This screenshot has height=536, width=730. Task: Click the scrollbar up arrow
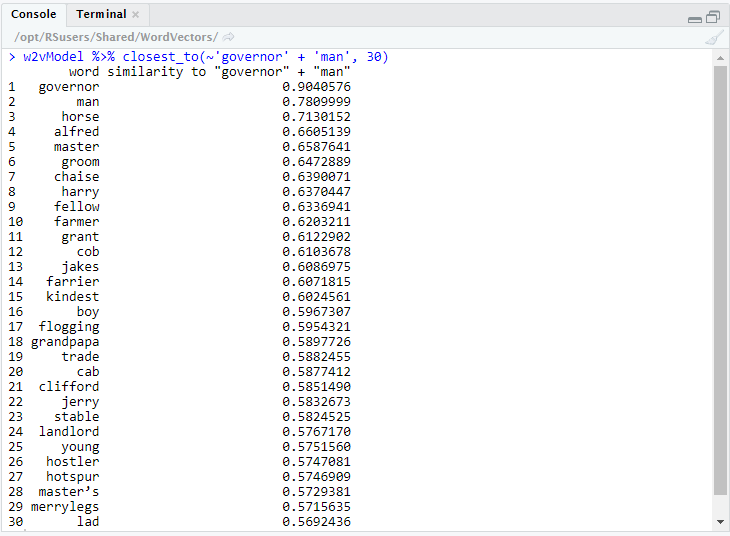(x=720, y=59)
